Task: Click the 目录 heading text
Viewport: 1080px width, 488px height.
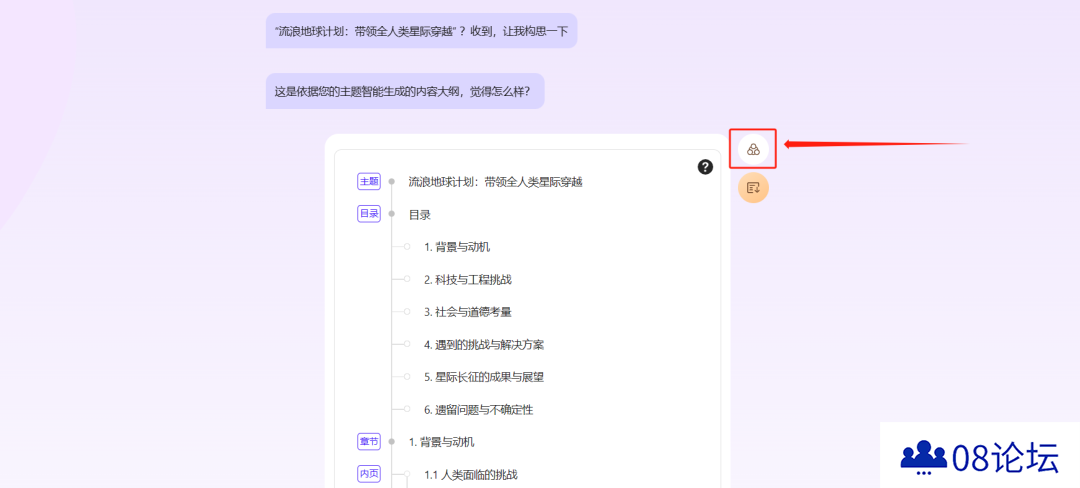Action: (x=419, y=215)
